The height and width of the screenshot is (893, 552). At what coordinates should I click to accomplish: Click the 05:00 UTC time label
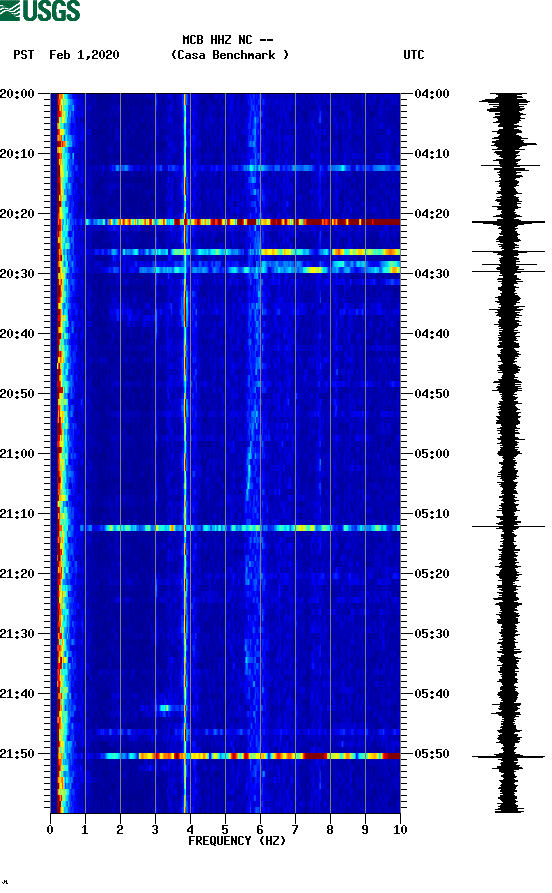tap(432, 454)
